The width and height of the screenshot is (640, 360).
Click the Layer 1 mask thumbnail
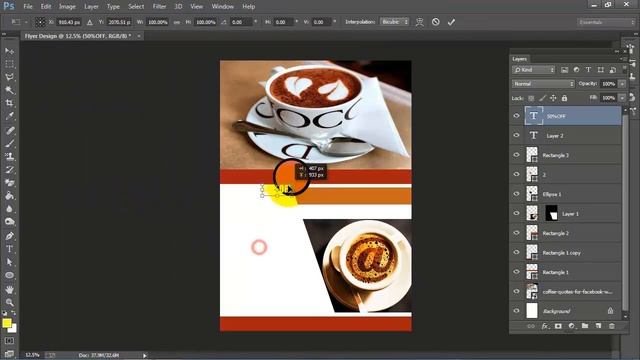click(x=551, y=213)
